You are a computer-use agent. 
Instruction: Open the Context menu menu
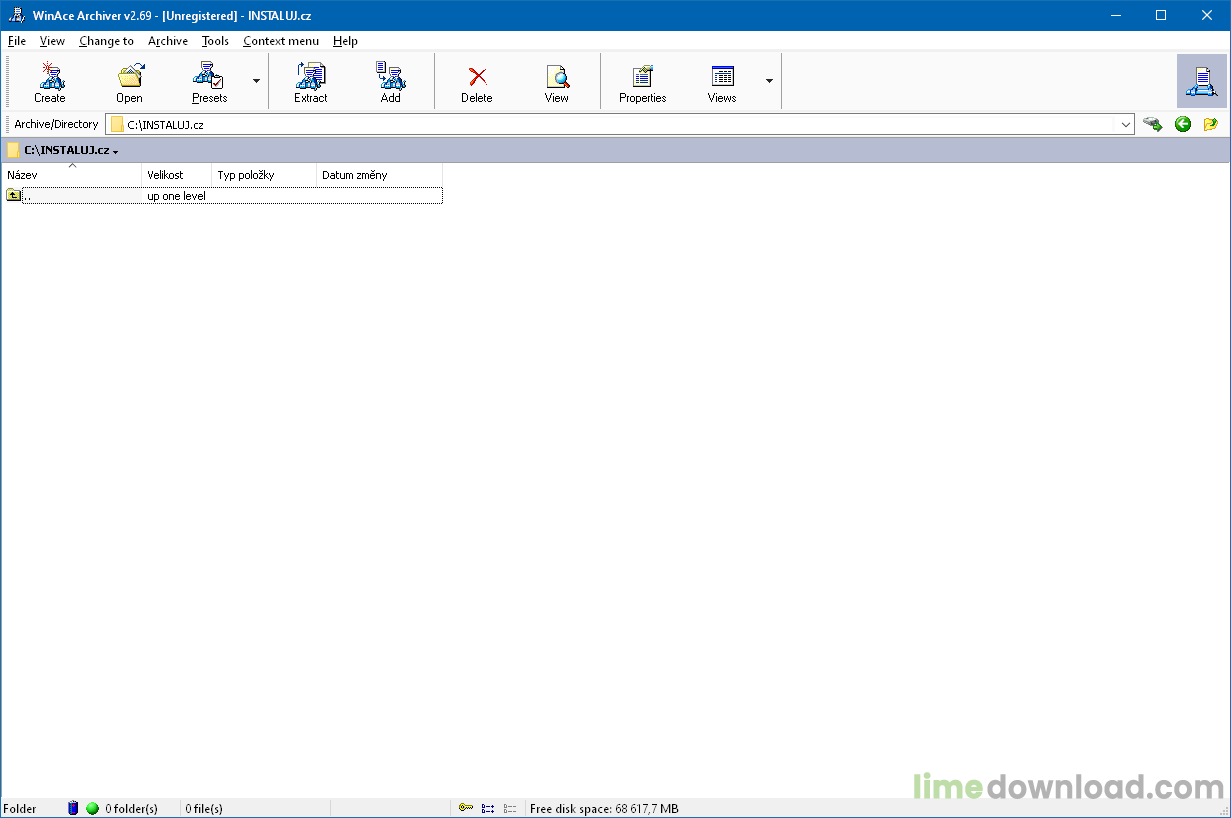pyautogui.click(x=281, y=41)
